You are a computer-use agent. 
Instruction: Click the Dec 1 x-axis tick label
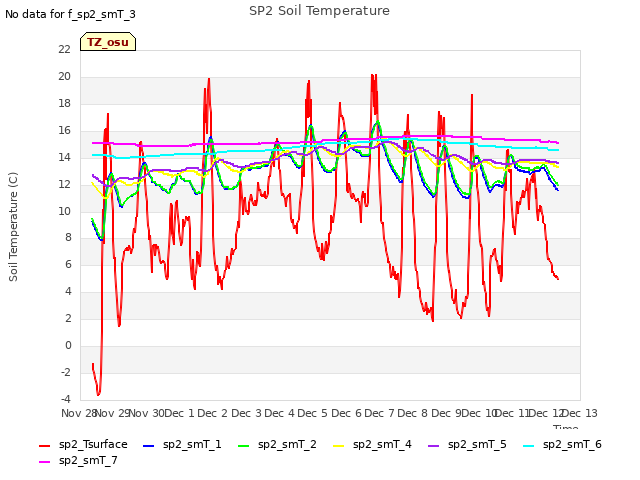pyautogui.click(x=180, y=413)
